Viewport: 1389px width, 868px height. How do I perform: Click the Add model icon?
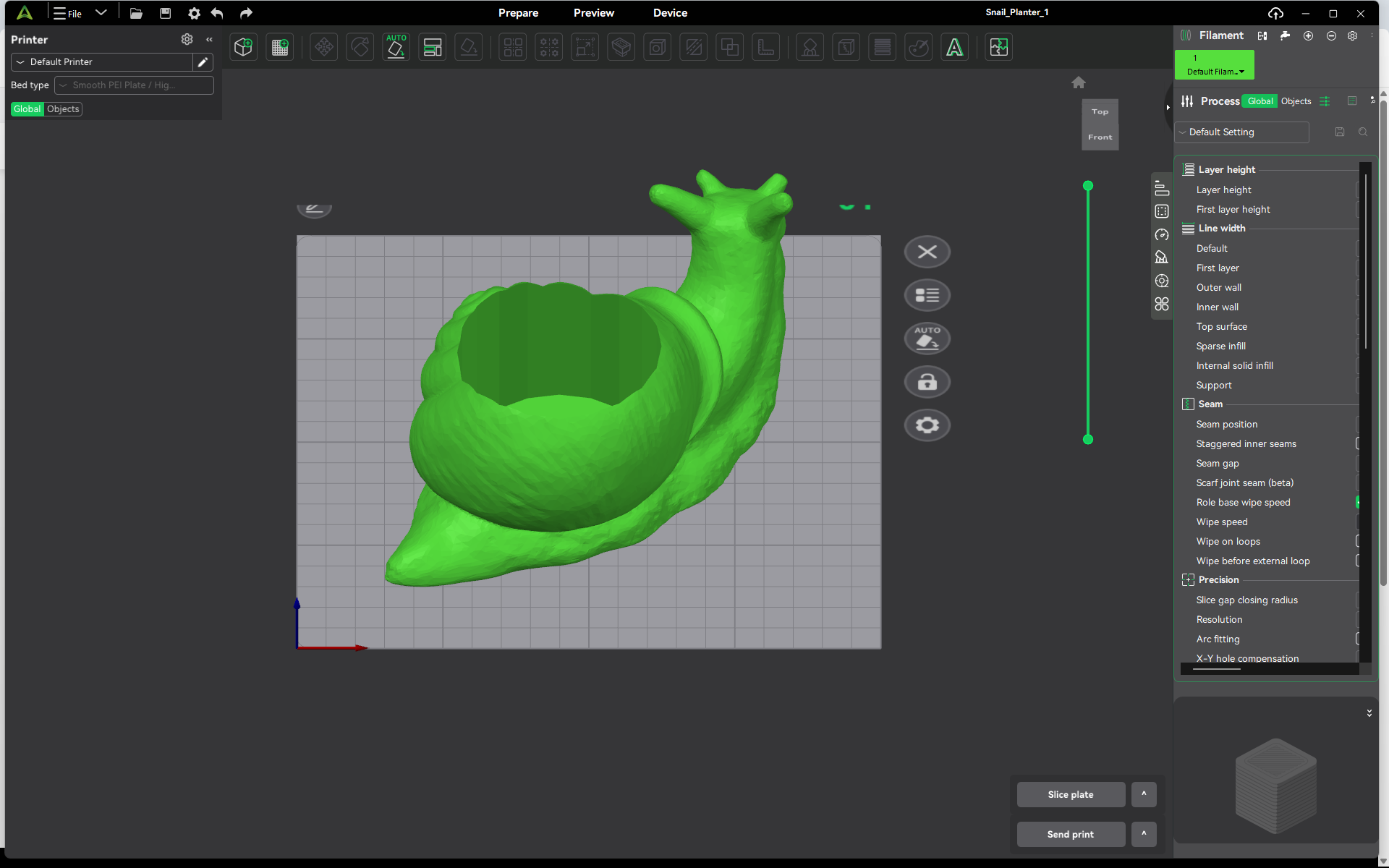click(243, 46)
